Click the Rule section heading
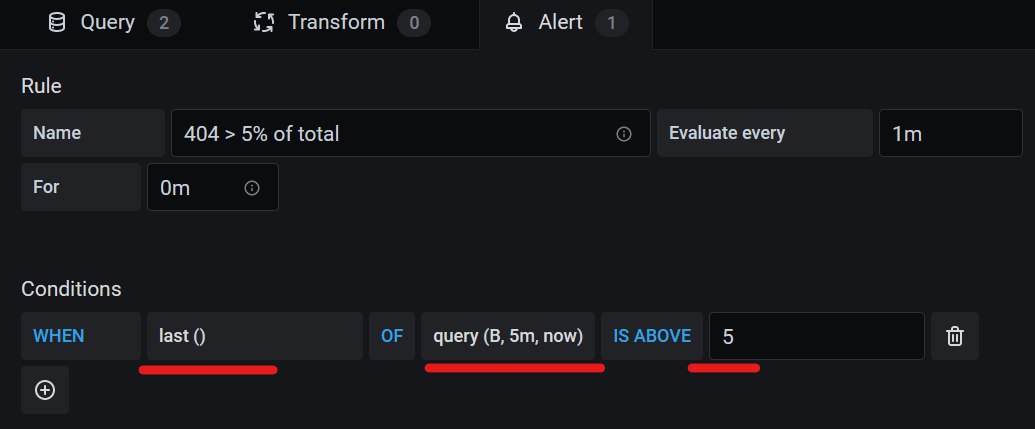The width and height of the screenshot is (1035, 429). point(42,86)
